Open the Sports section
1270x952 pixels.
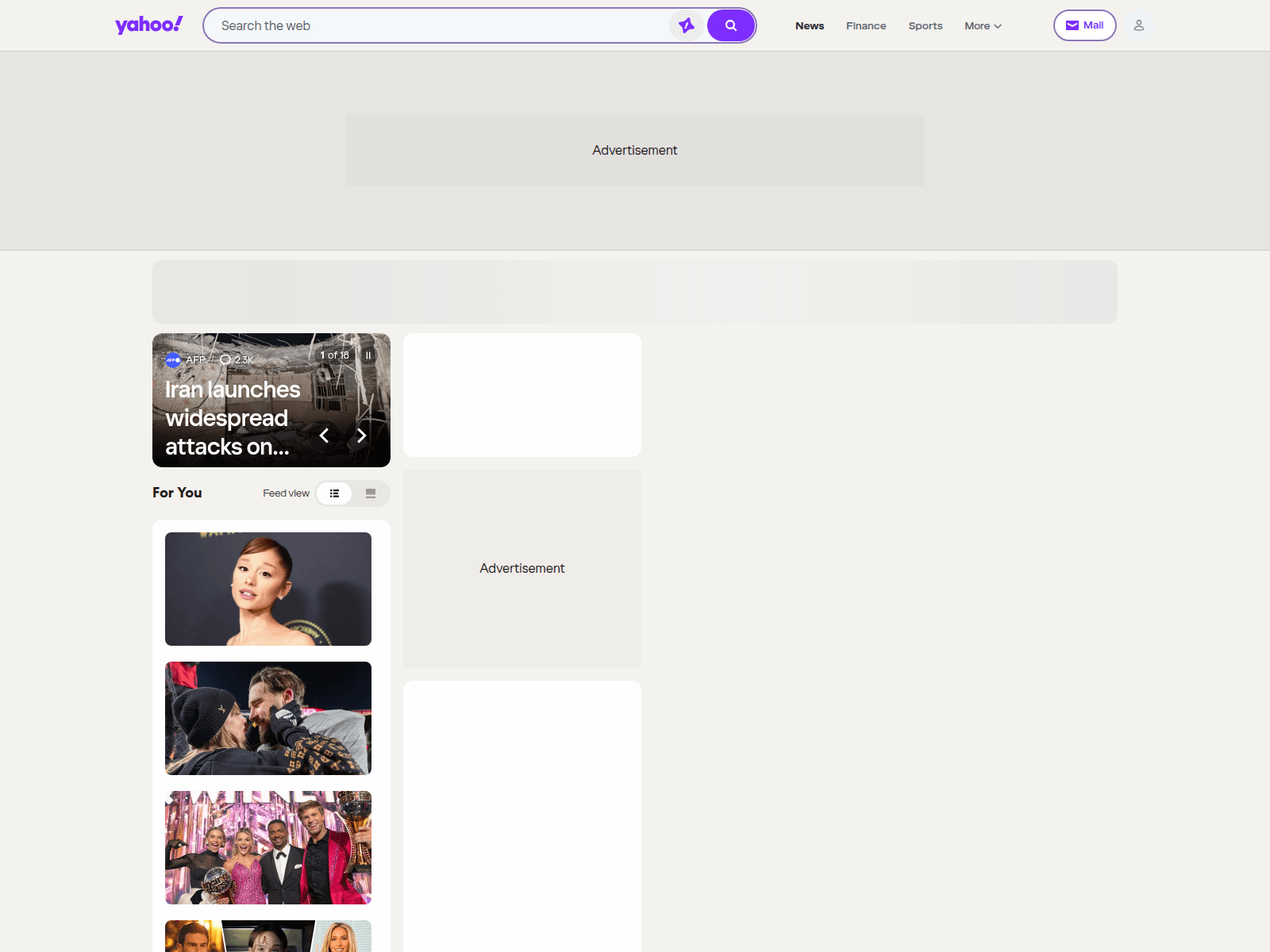pos(926,25)
